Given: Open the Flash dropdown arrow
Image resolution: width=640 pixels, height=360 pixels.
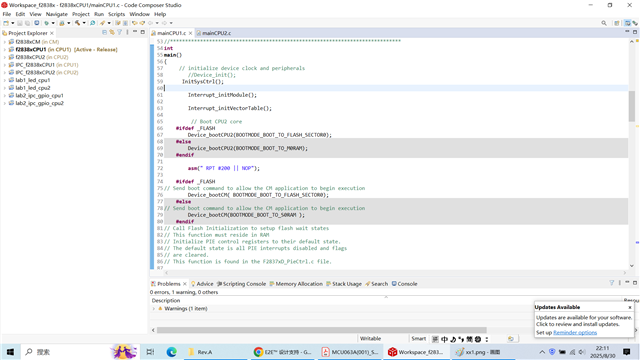Looking at the screenshot, I should click(109, 23).
